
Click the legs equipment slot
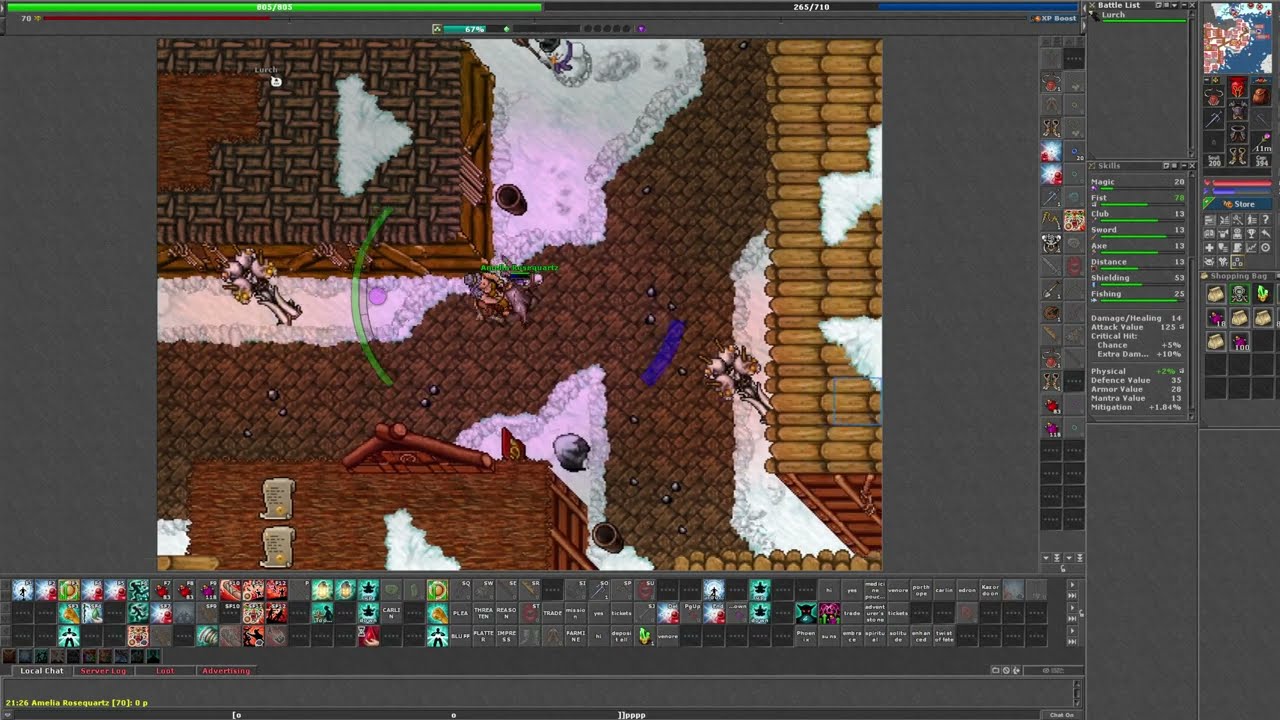tap(1236, 132)
